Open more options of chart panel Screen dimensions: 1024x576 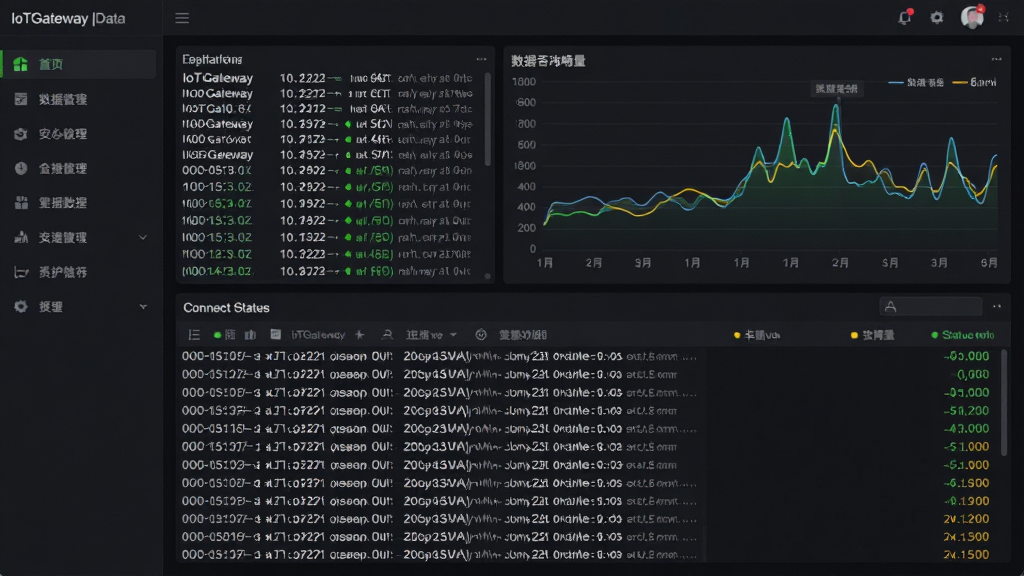997,59
